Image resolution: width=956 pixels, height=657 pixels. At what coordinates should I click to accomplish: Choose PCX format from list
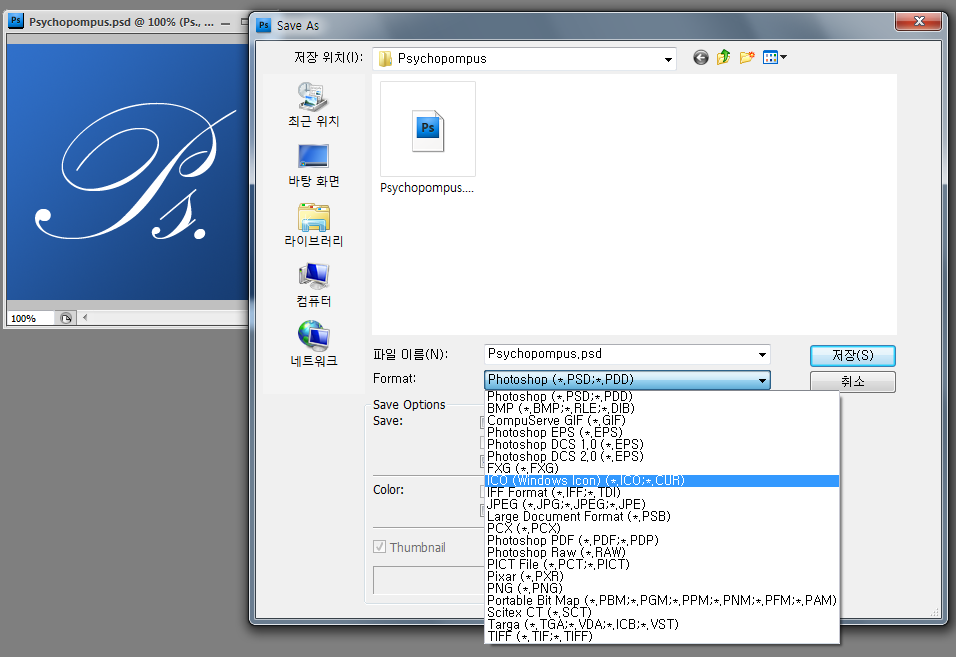(662, 528)
